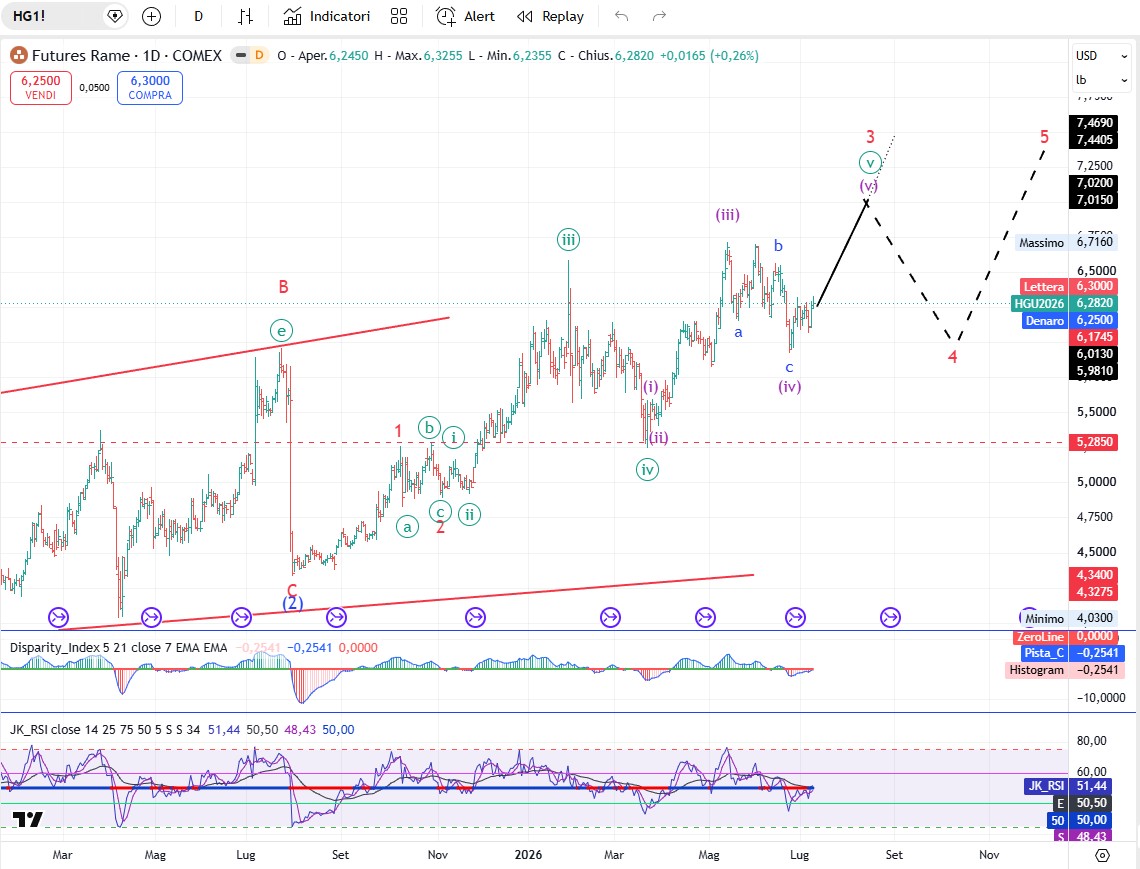
Task: Select the Disparity_Index indicator legend
Action: point(119,647)
